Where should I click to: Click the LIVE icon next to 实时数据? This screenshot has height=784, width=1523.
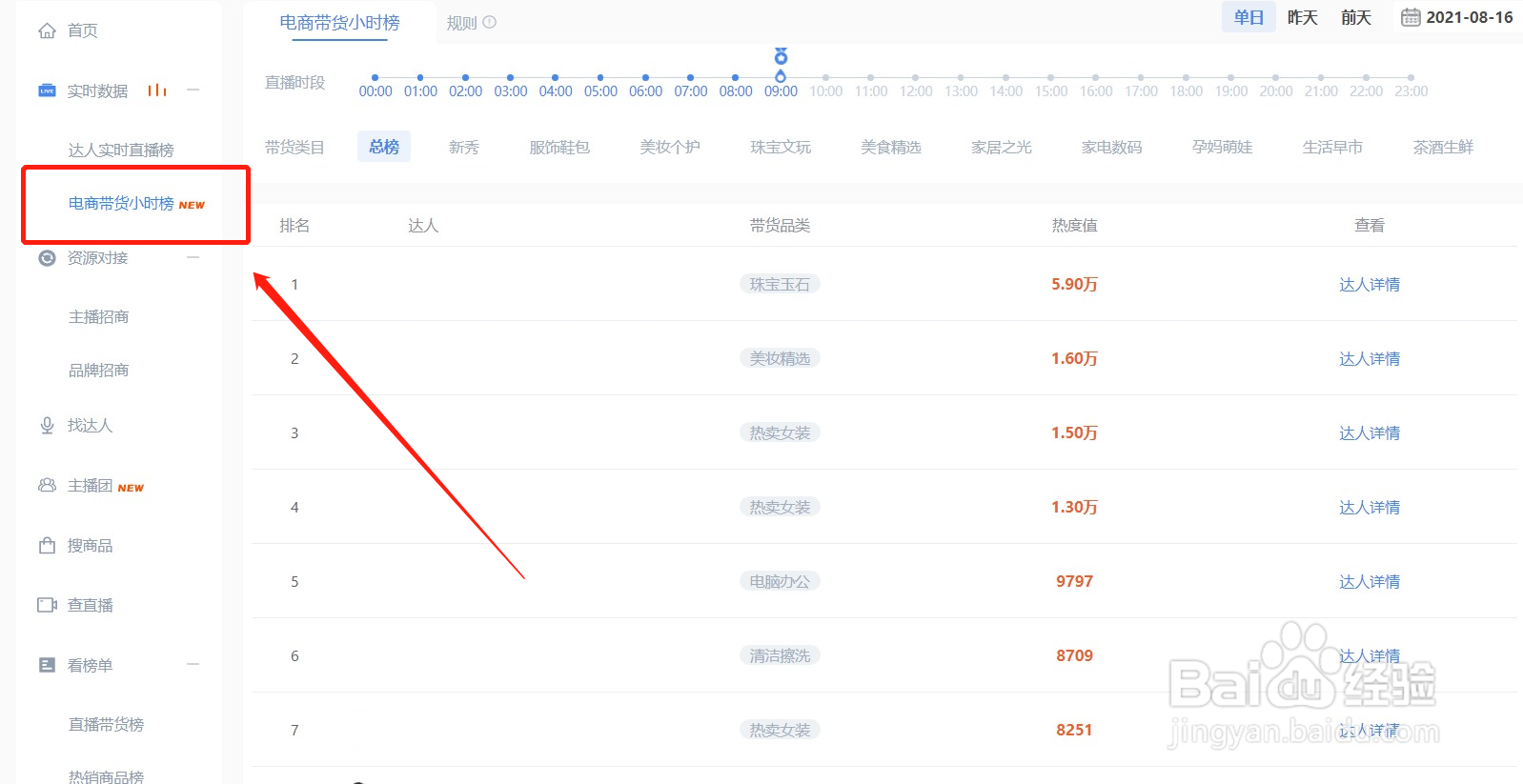click(x=47, y=90)
